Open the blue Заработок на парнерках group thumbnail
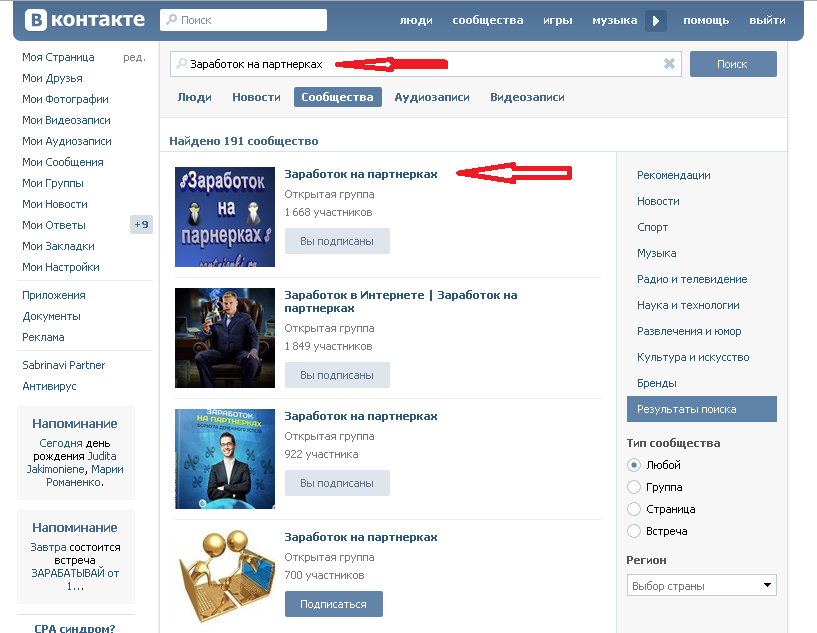Screen dimensions: 817x633 pyautogui.click(x=225, y=217)
